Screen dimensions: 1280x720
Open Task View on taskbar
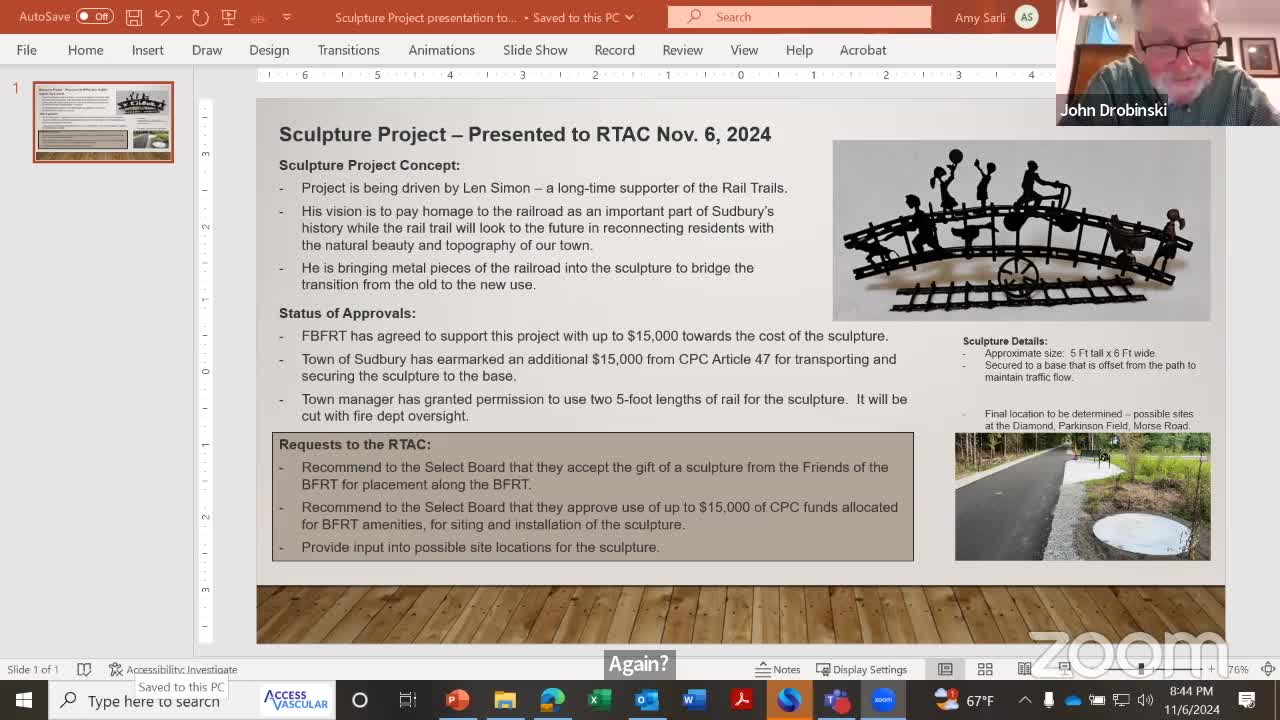(408, 700)
